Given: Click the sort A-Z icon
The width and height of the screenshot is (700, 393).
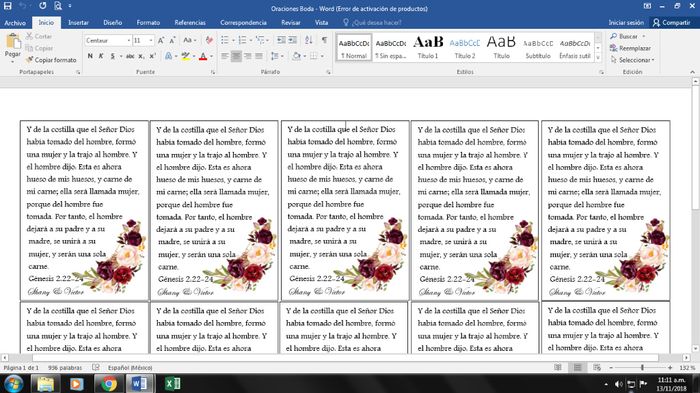Looking at the screenshot, I should click(x=308, y=40).
